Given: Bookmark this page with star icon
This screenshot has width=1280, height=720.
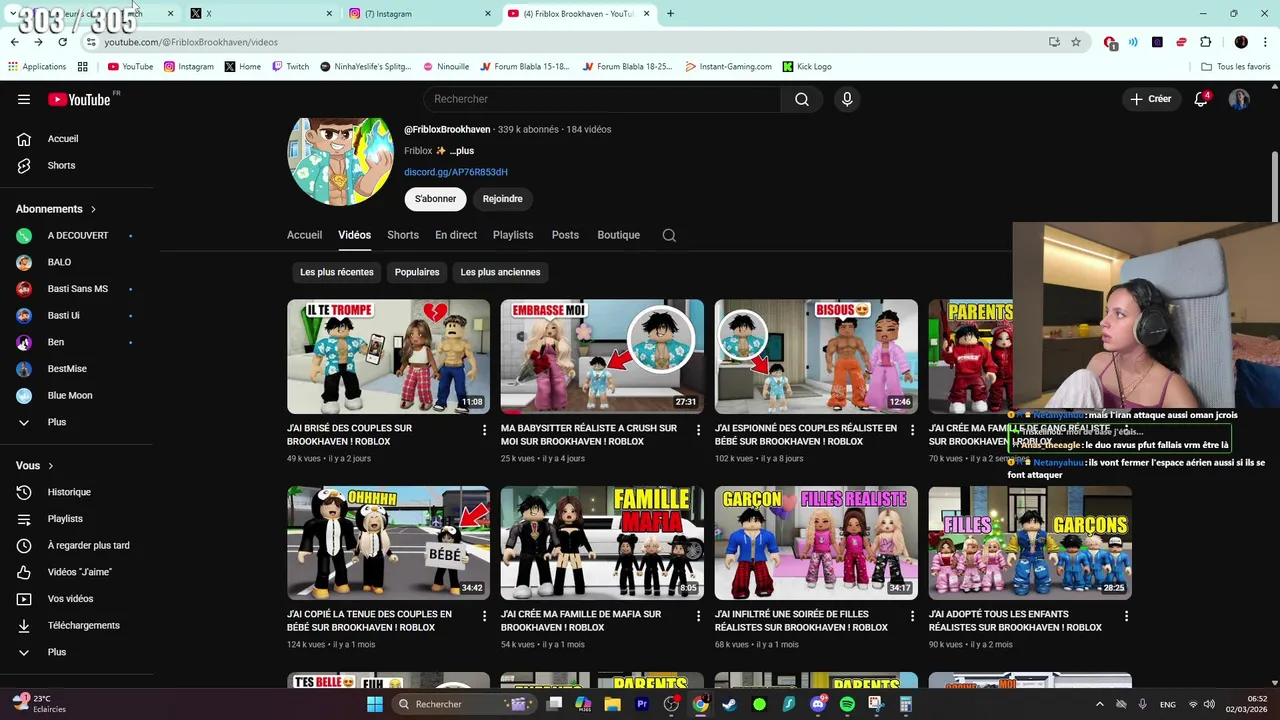Looking at the screenshot, I should [1076, 42].
